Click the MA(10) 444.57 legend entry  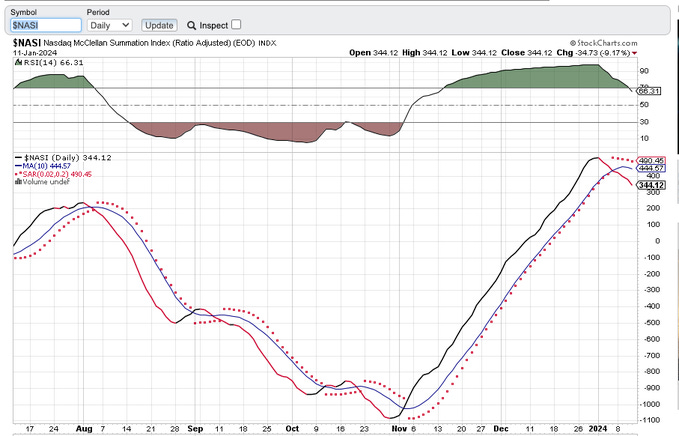point(42,166)
